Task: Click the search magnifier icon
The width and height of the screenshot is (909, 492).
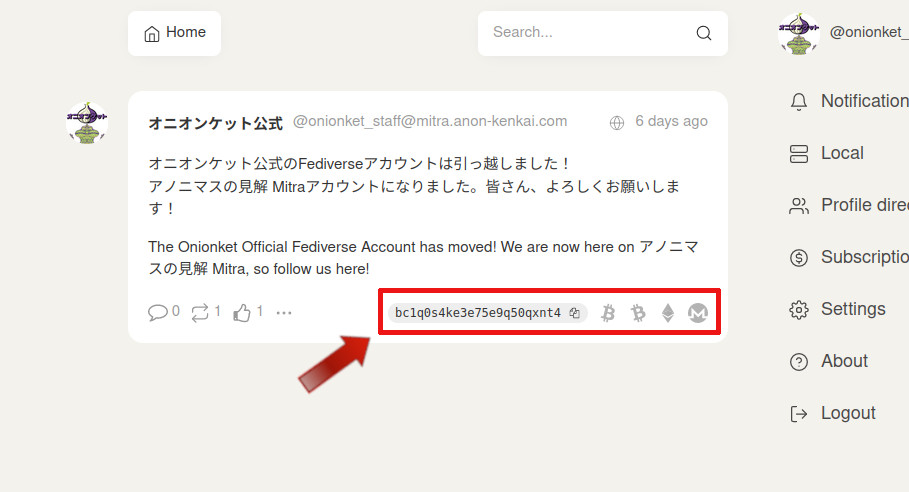Action: (x=704, y=33)
